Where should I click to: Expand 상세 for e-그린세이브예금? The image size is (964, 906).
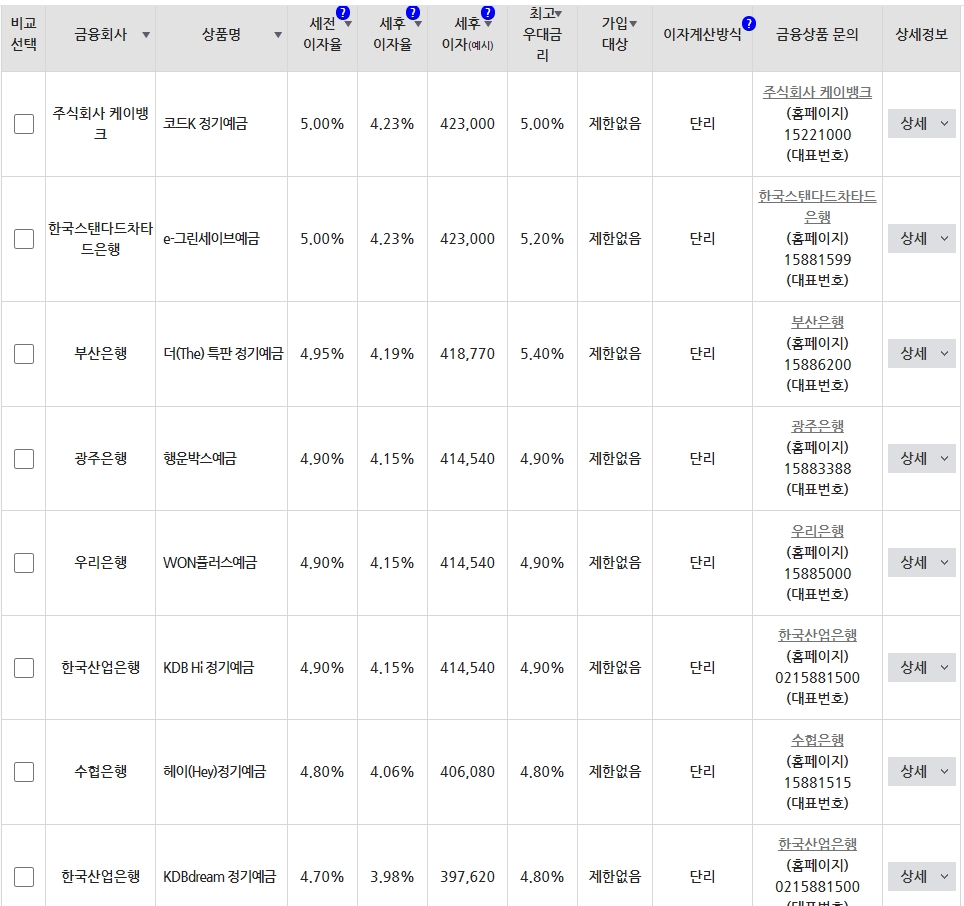[922, 238]
